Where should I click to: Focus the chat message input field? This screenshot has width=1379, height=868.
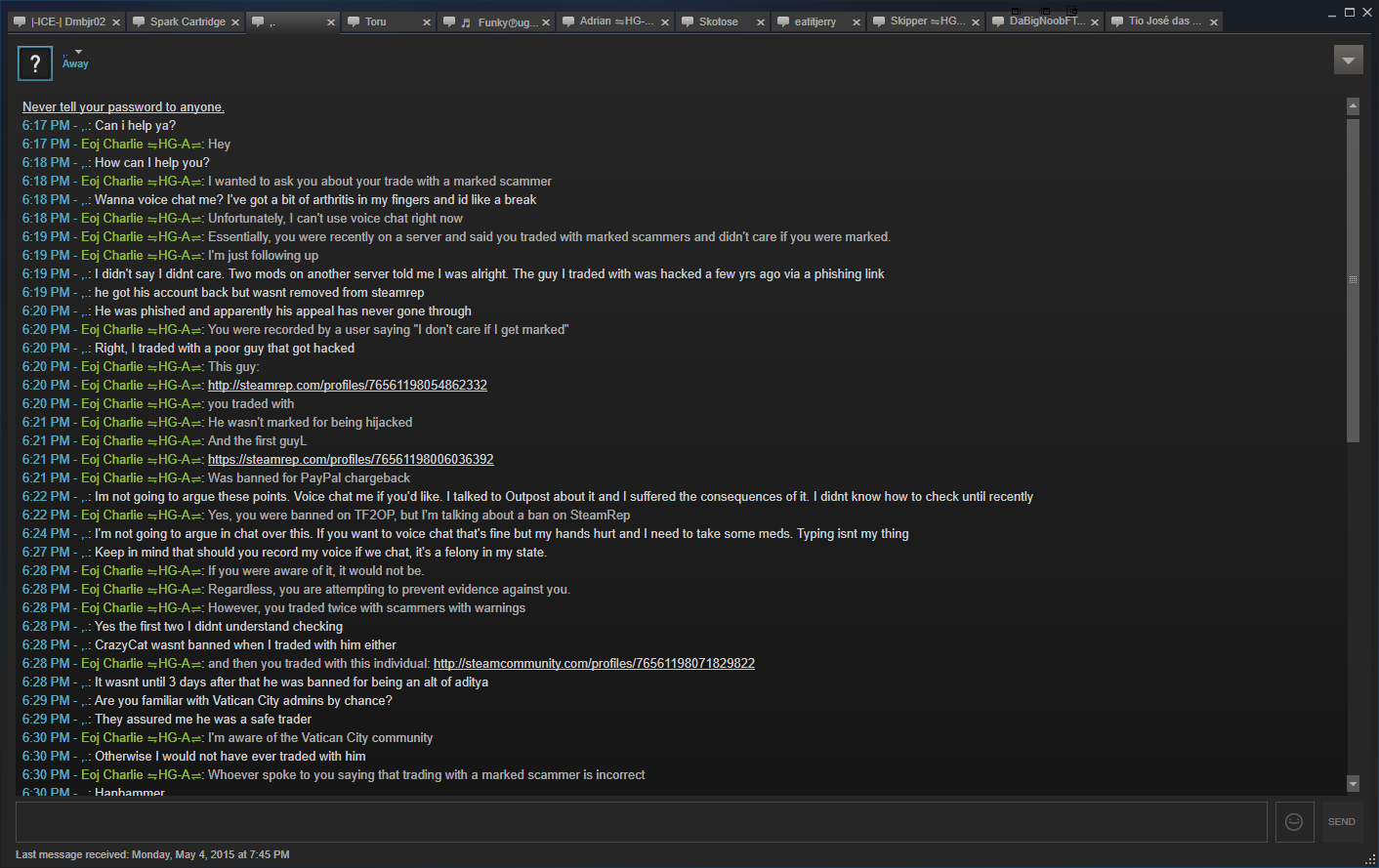642,822
